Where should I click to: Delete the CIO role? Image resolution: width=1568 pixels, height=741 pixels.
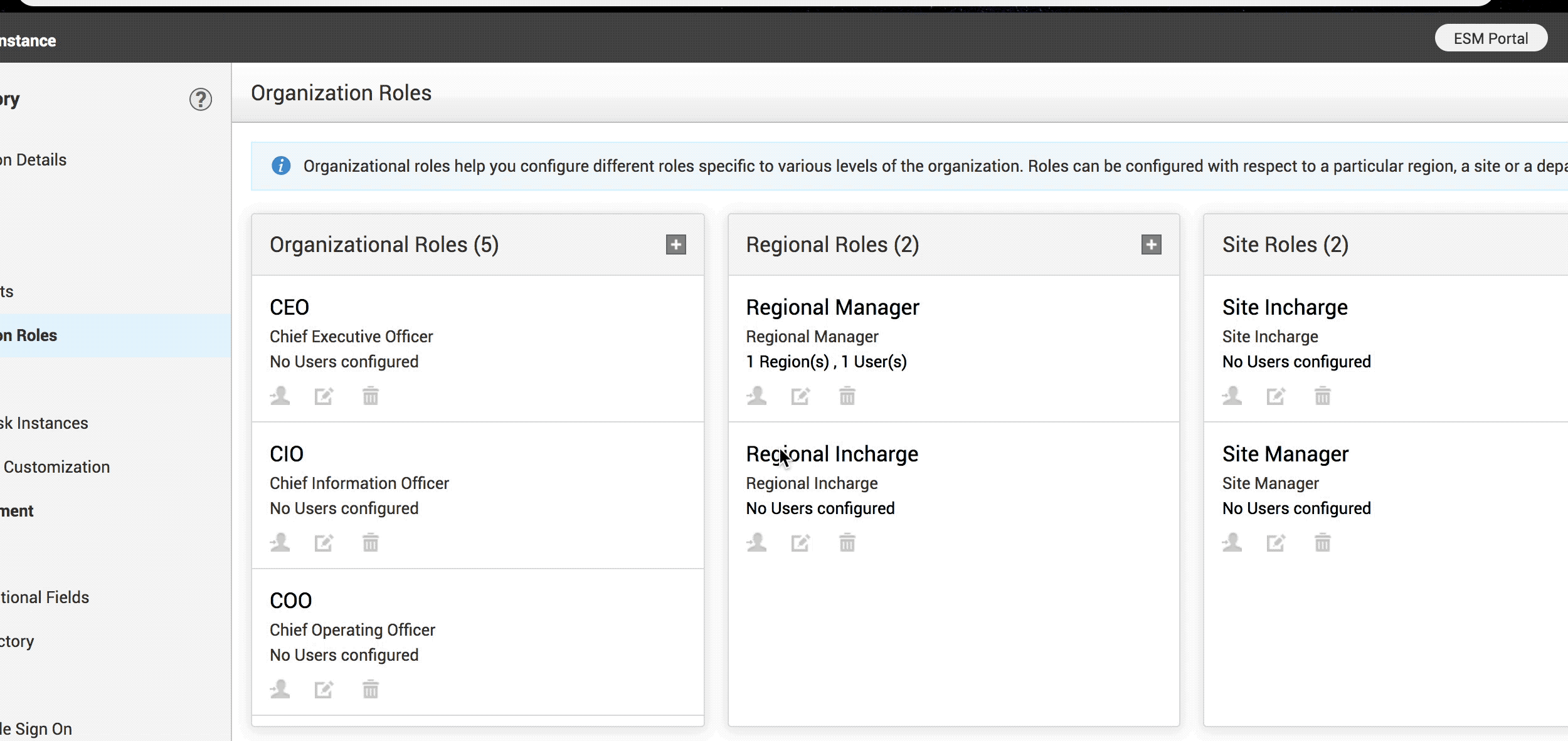[x=371, y=543]
